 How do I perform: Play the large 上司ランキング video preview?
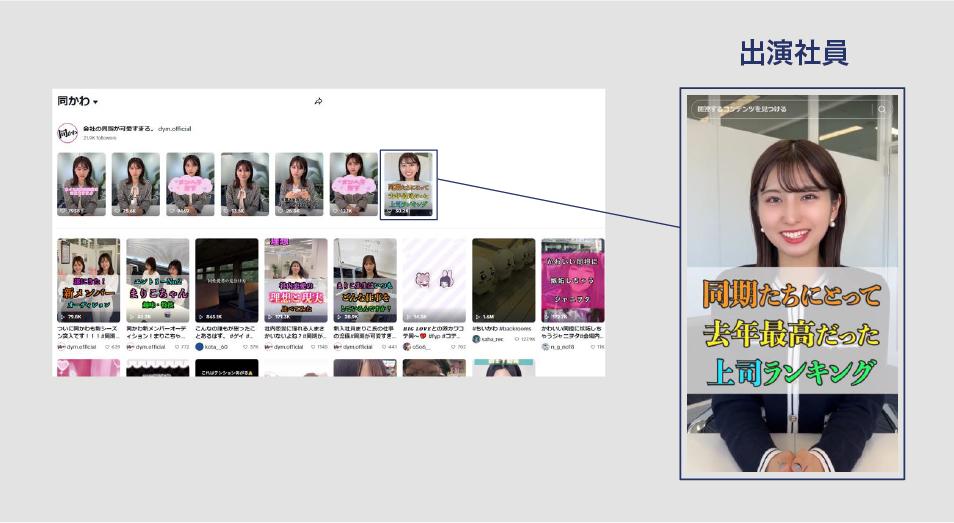(x=792, y=290)
